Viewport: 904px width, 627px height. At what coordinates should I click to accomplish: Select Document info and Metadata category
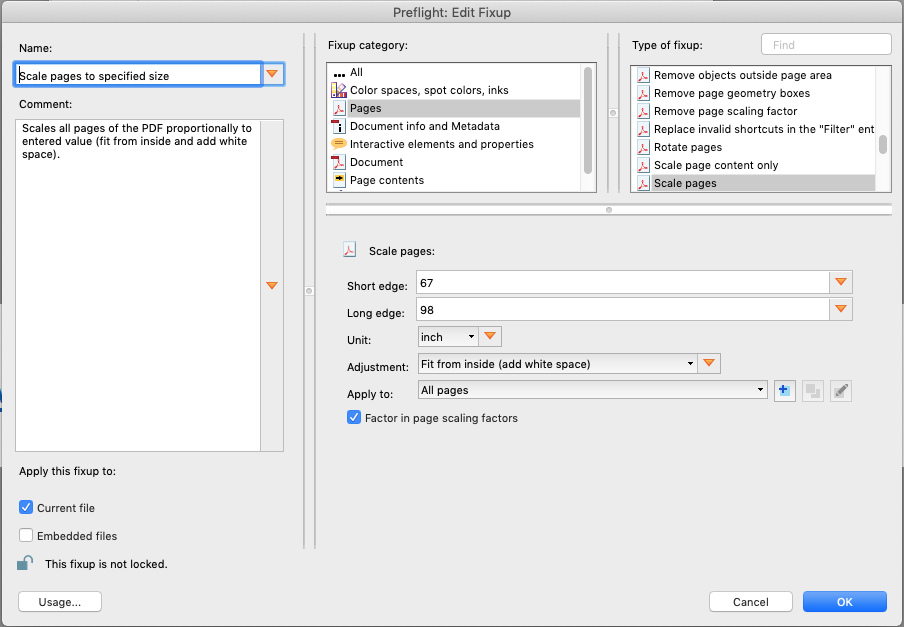coord(424,126)
